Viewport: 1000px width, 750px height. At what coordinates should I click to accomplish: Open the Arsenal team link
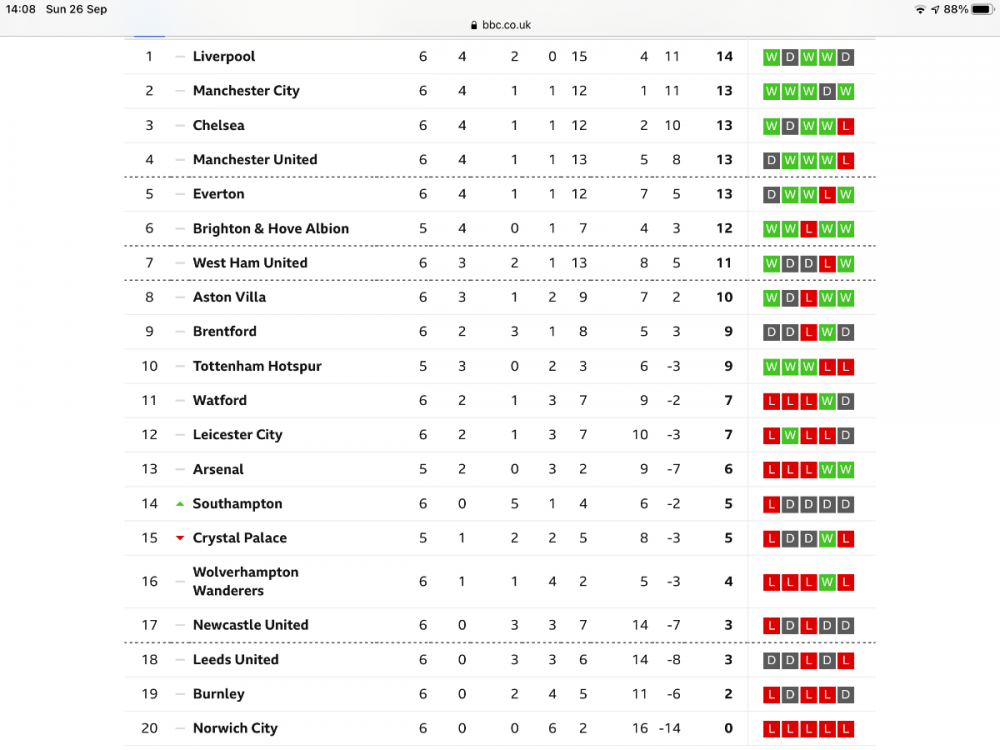coord(218,469)
